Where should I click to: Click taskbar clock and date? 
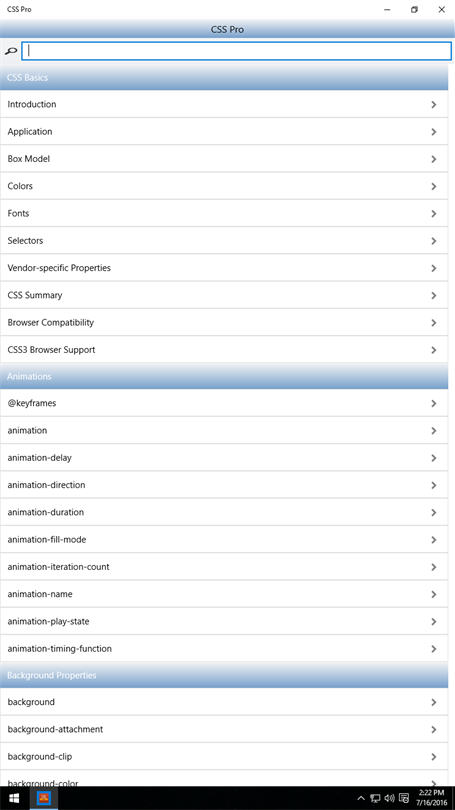coord(433,798)
